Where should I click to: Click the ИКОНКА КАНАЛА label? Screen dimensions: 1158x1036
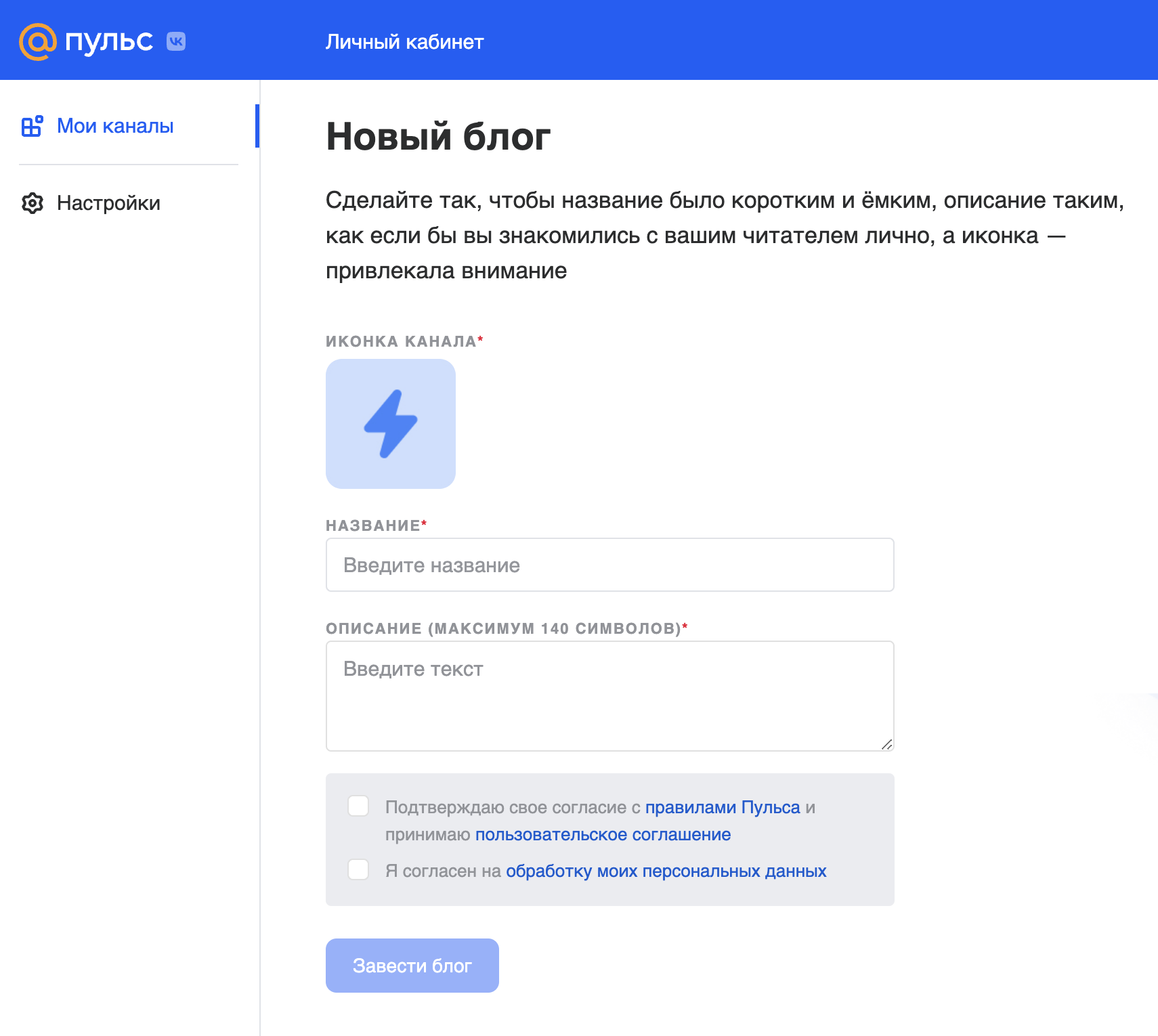coord(404,341)
